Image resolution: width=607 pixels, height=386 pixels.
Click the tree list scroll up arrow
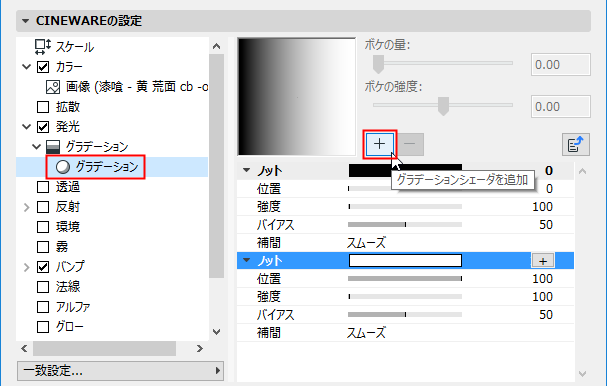[217, 46]
